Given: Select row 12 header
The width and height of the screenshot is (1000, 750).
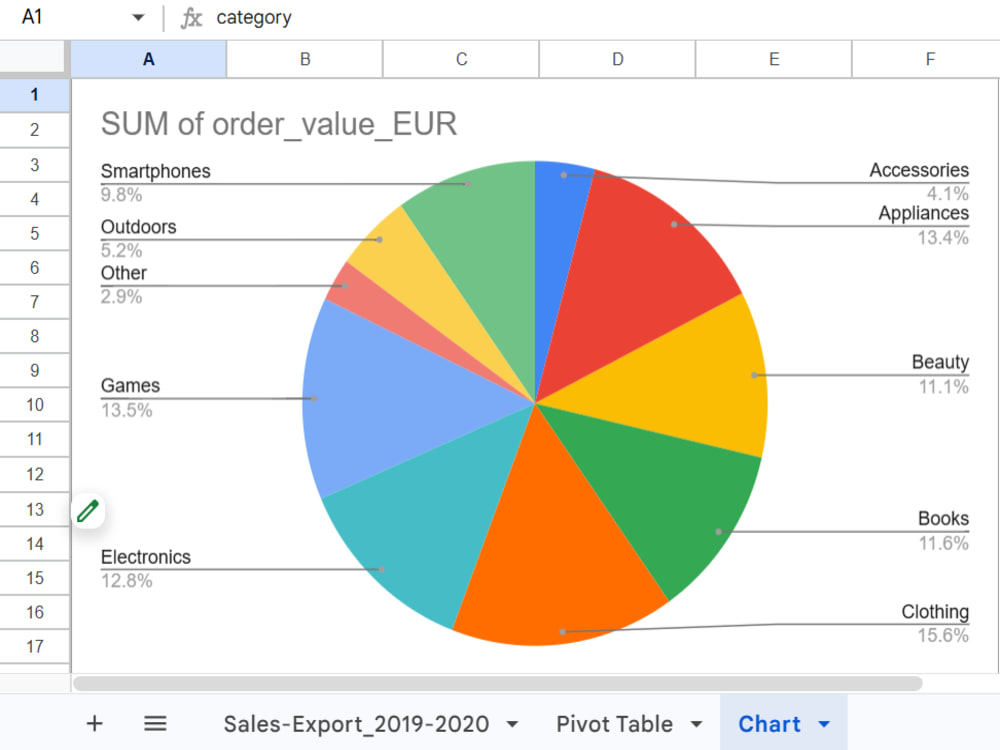Looking at the screenshot, I should click(x=34, y=474).
